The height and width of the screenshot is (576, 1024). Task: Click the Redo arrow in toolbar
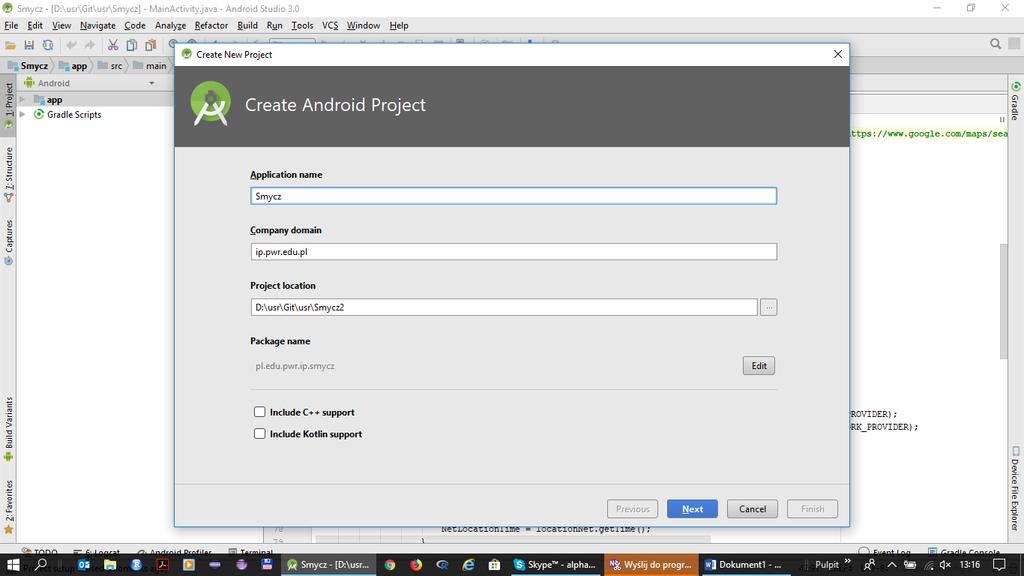(89, 45)
